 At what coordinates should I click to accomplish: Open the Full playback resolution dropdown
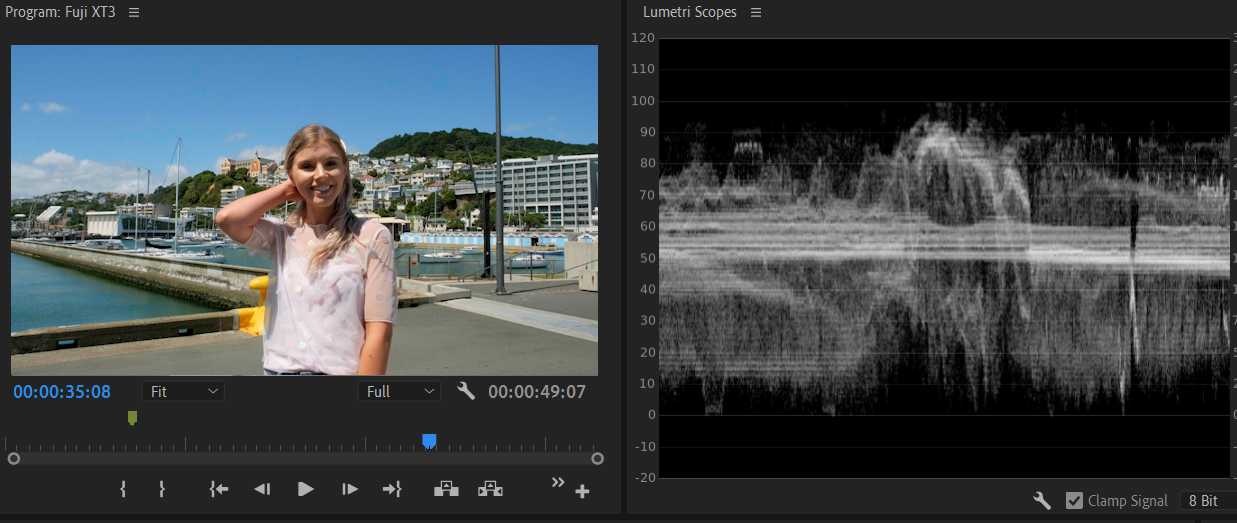(x=399, y=391)
